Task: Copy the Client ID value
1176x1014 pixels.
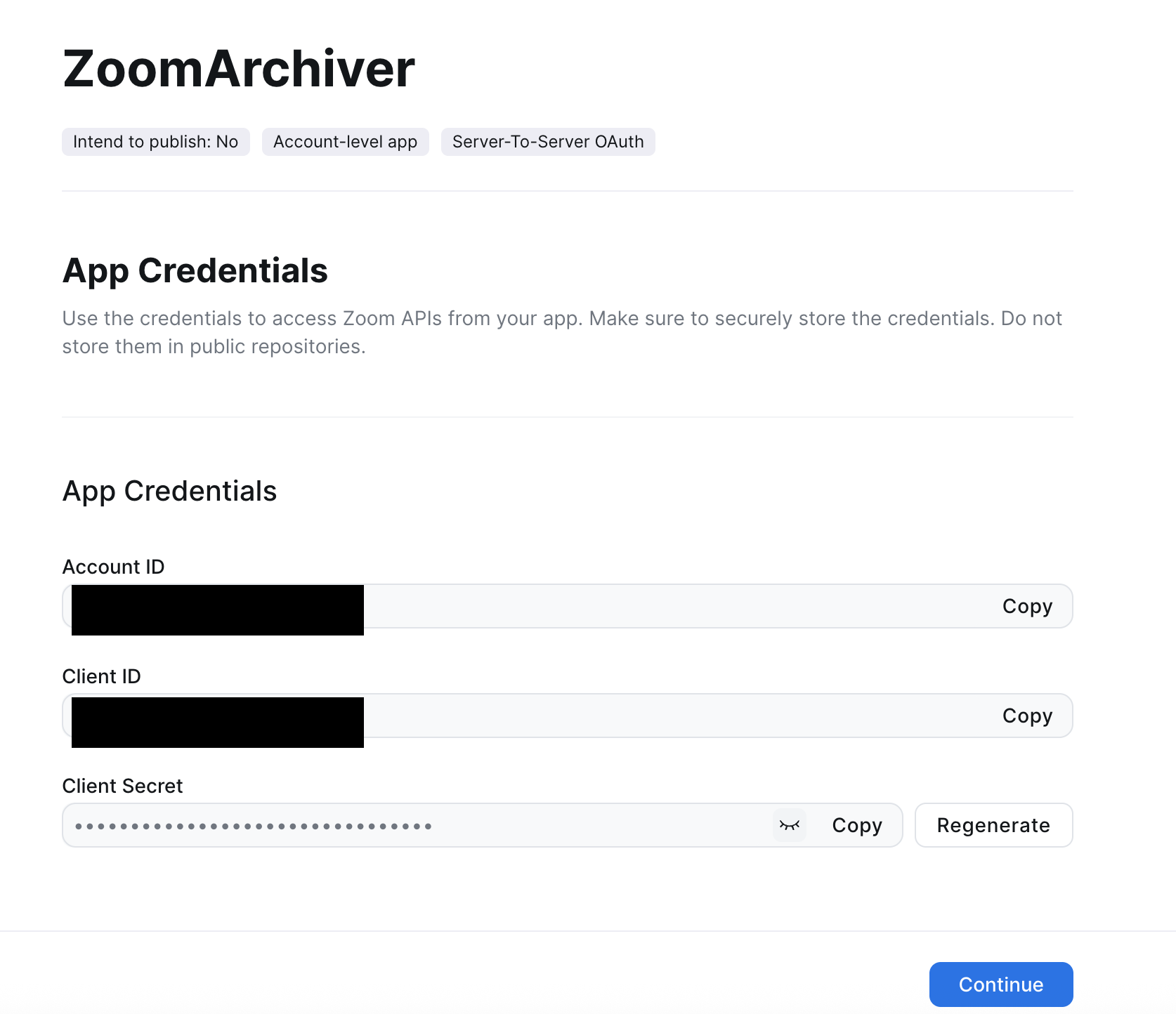Action: tap(1026, 716)
